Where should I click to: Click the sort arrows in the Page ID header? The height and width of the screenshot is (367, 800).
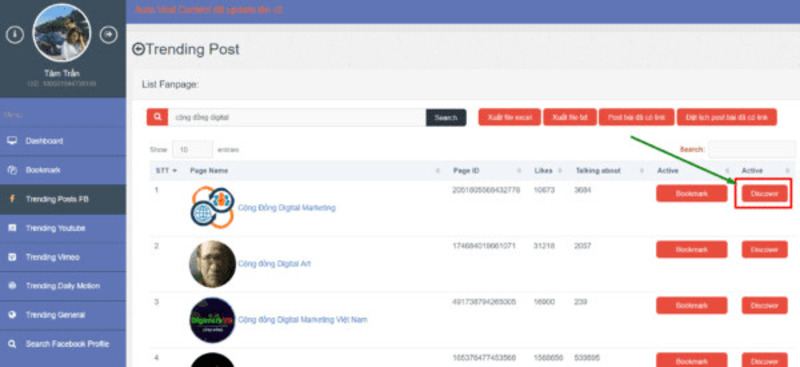(519, 170)
